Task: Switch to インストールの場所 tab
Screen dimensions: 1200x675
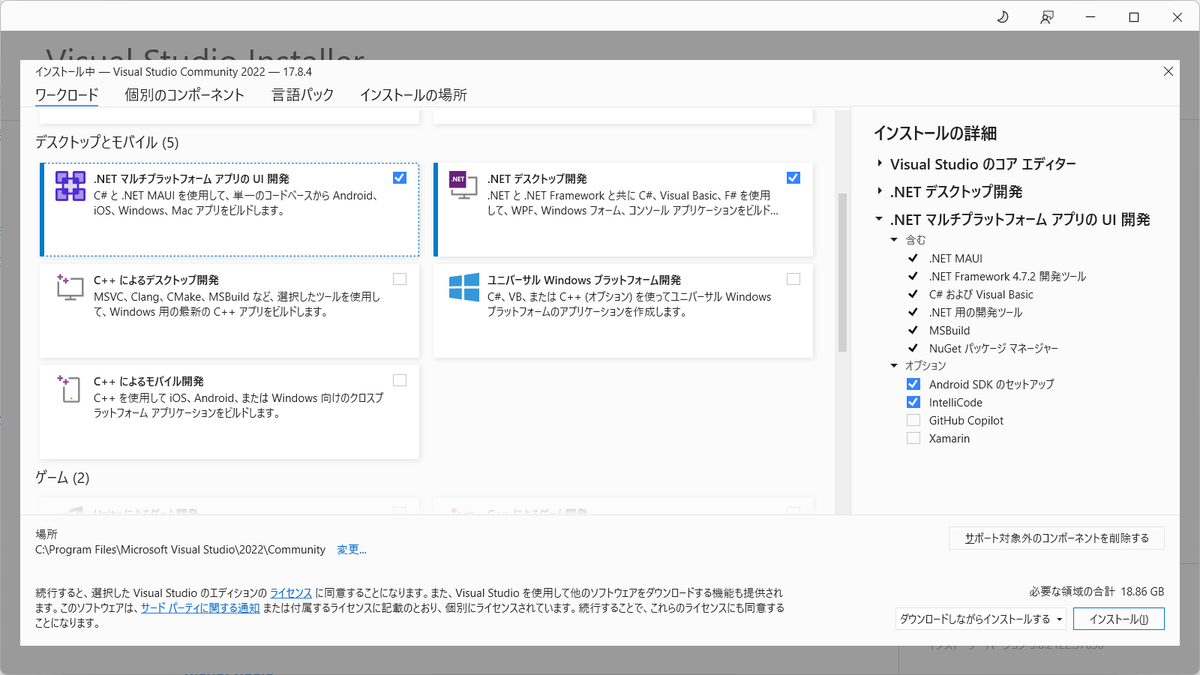Action: (x=413, y=95)
